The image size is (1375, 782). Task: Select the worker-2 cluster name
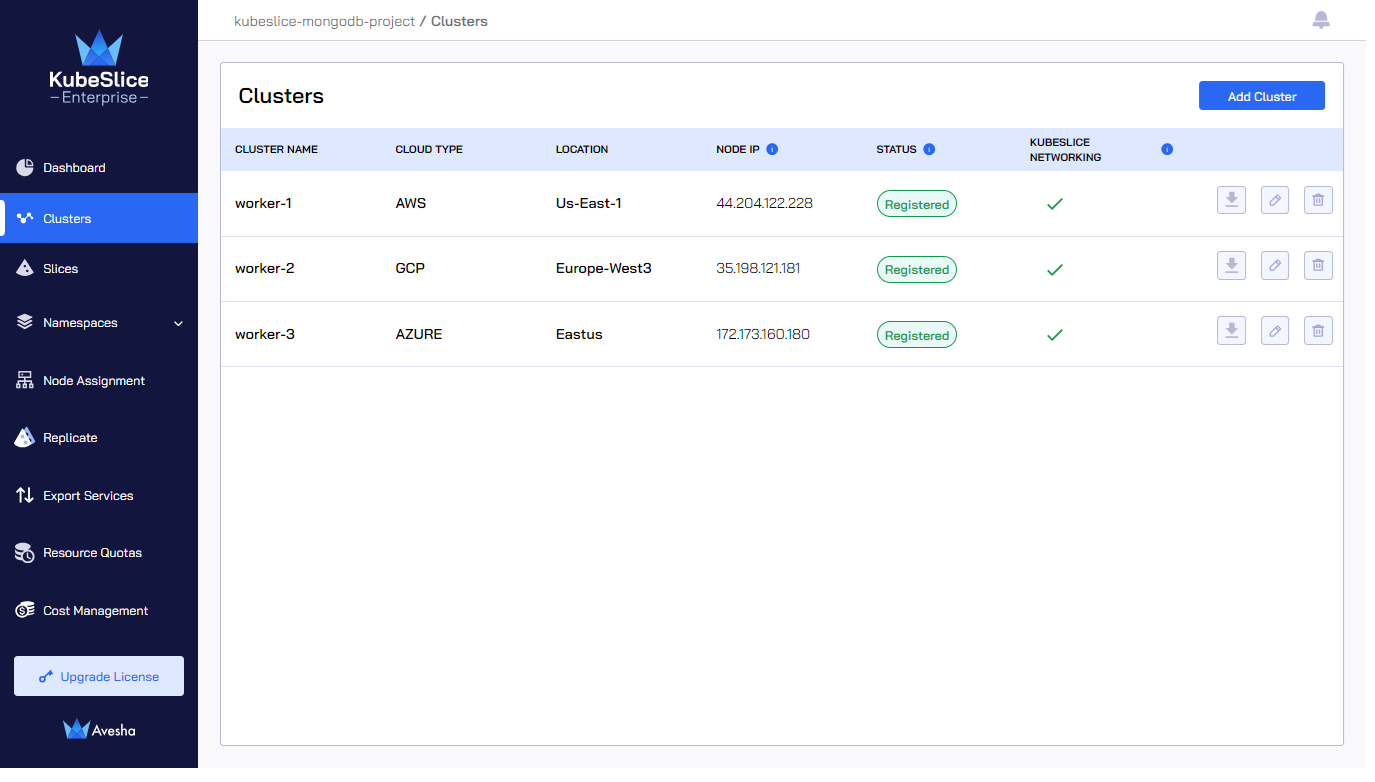coord(264,268)
